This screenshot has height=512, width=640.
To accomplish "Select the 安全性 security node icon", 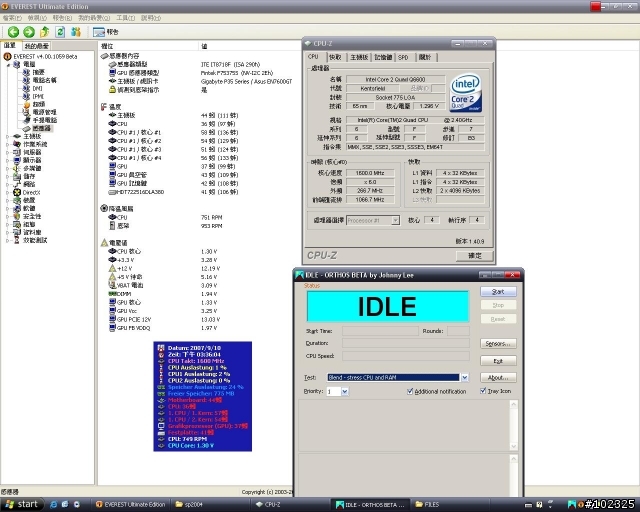I will tap(17, 216).
